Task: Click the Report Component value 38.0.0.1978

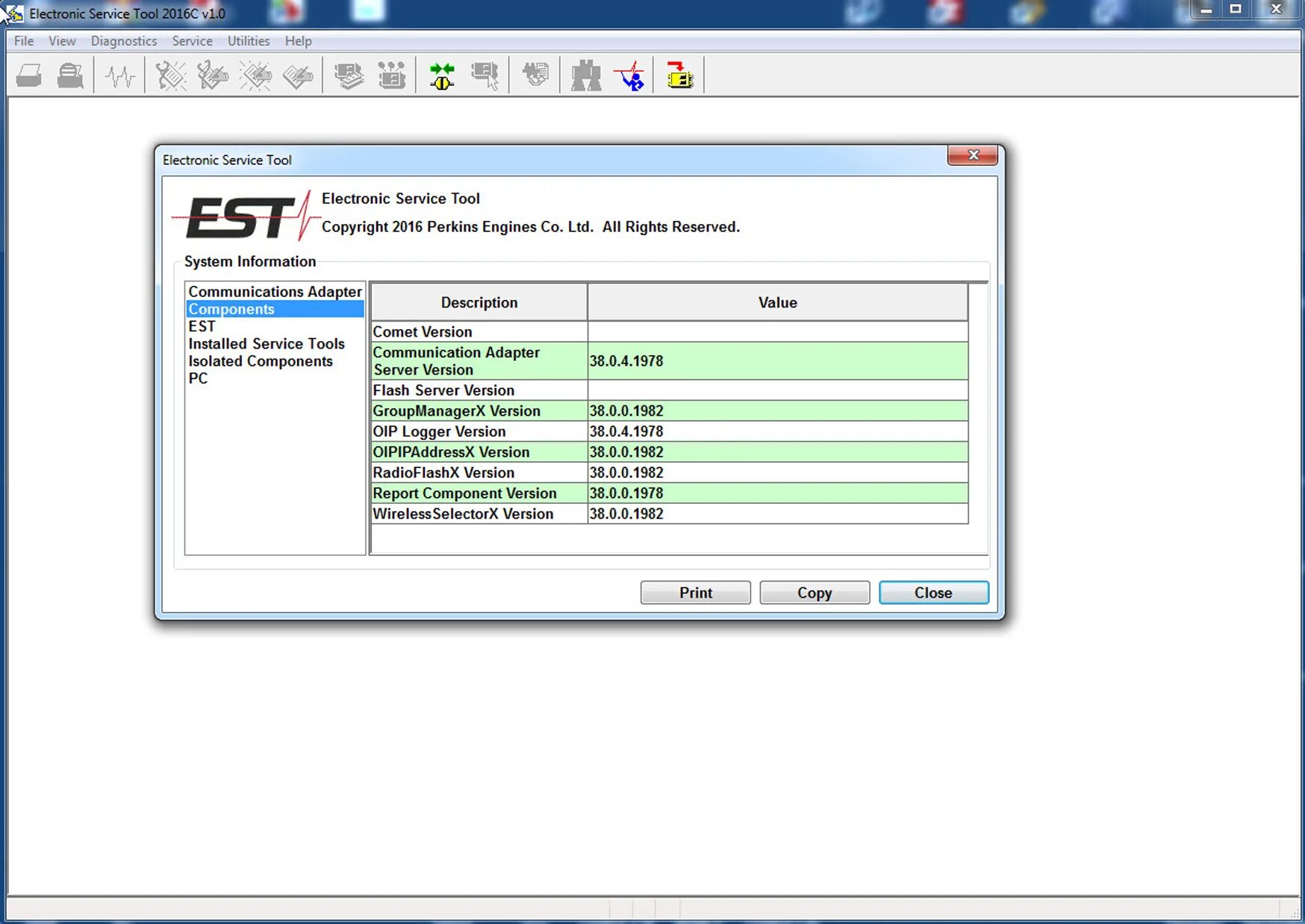Action: (x=626, y=493)
